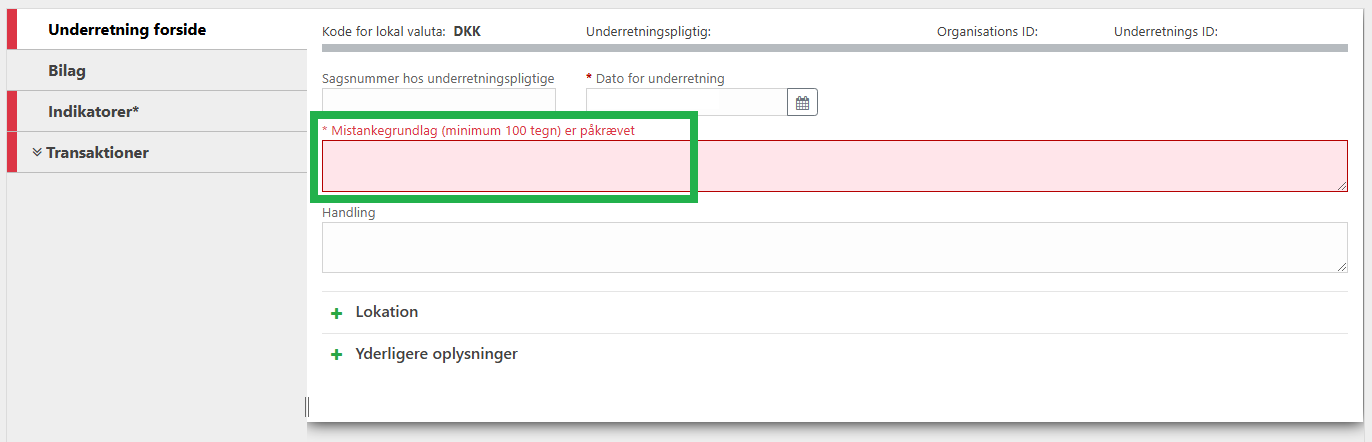
Task: Open the calendar date picker icon
Action: [802, 102]
